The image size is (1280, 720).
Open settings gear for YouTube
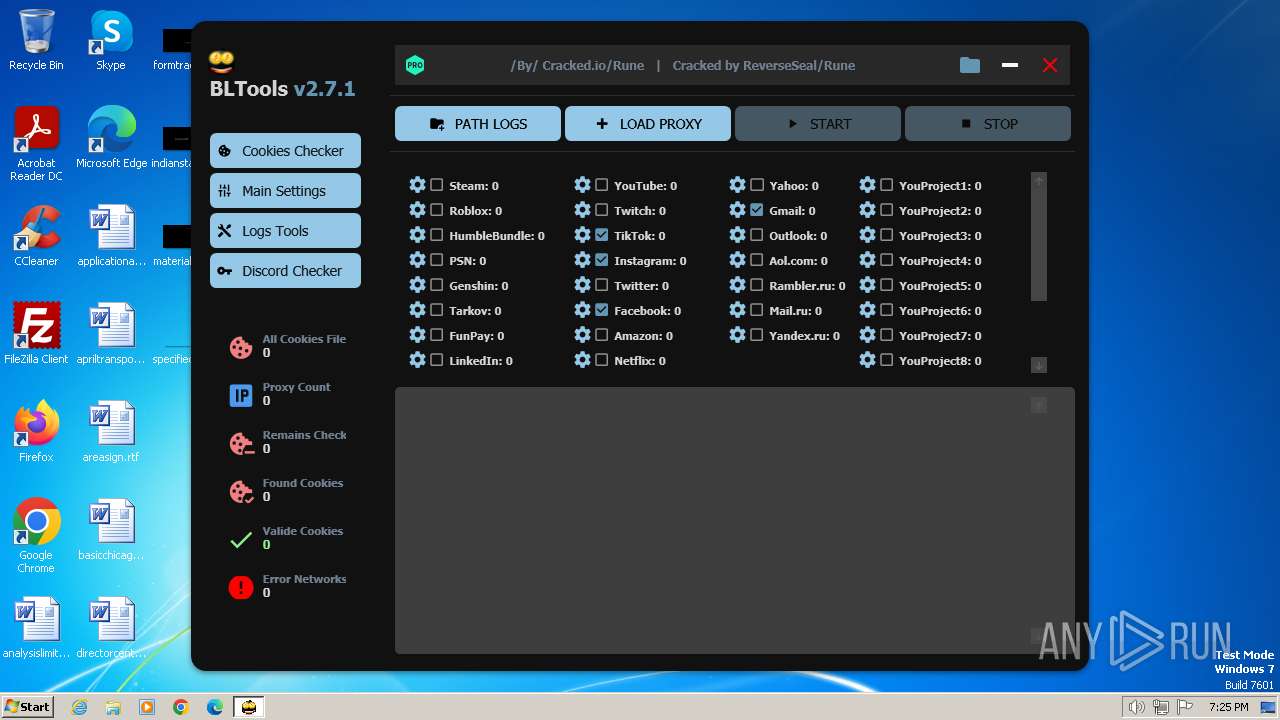(x=583, y=185)
